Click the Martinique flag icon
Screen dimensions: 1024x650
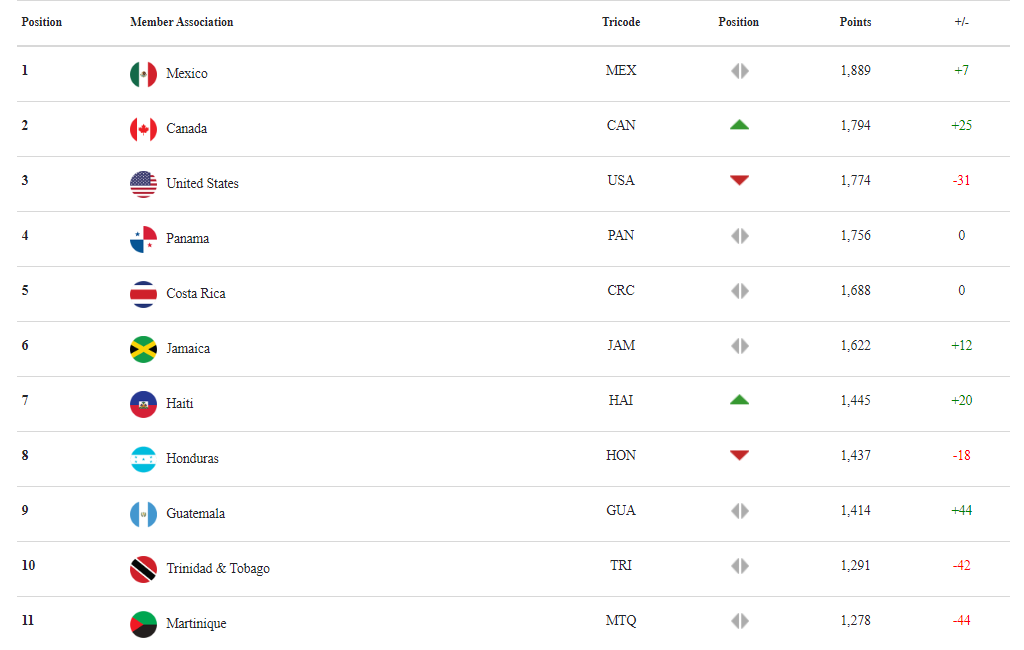tap(143, 624)
